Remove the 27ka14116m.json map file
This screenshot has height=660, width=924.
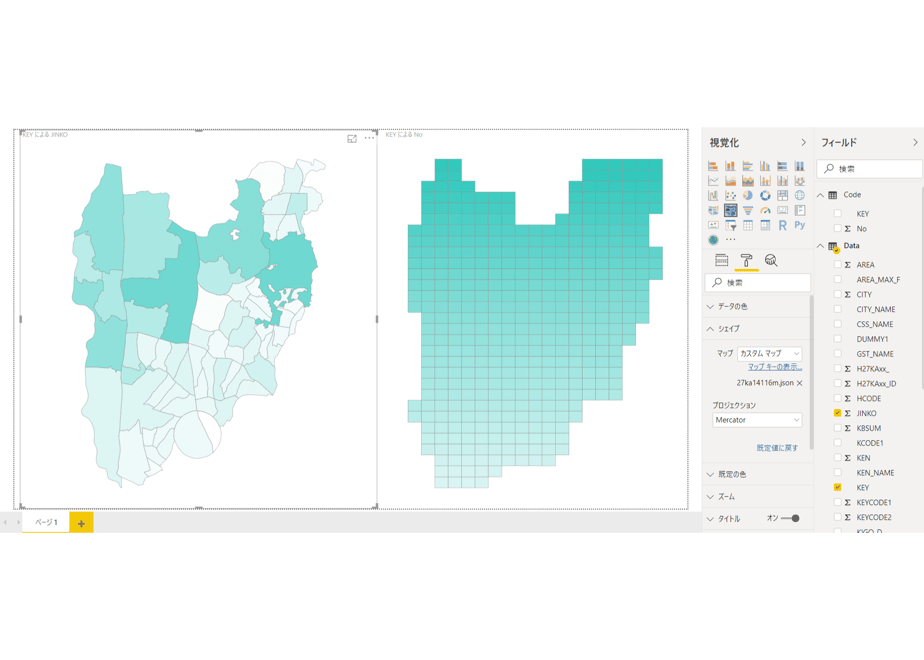(800, 383)
